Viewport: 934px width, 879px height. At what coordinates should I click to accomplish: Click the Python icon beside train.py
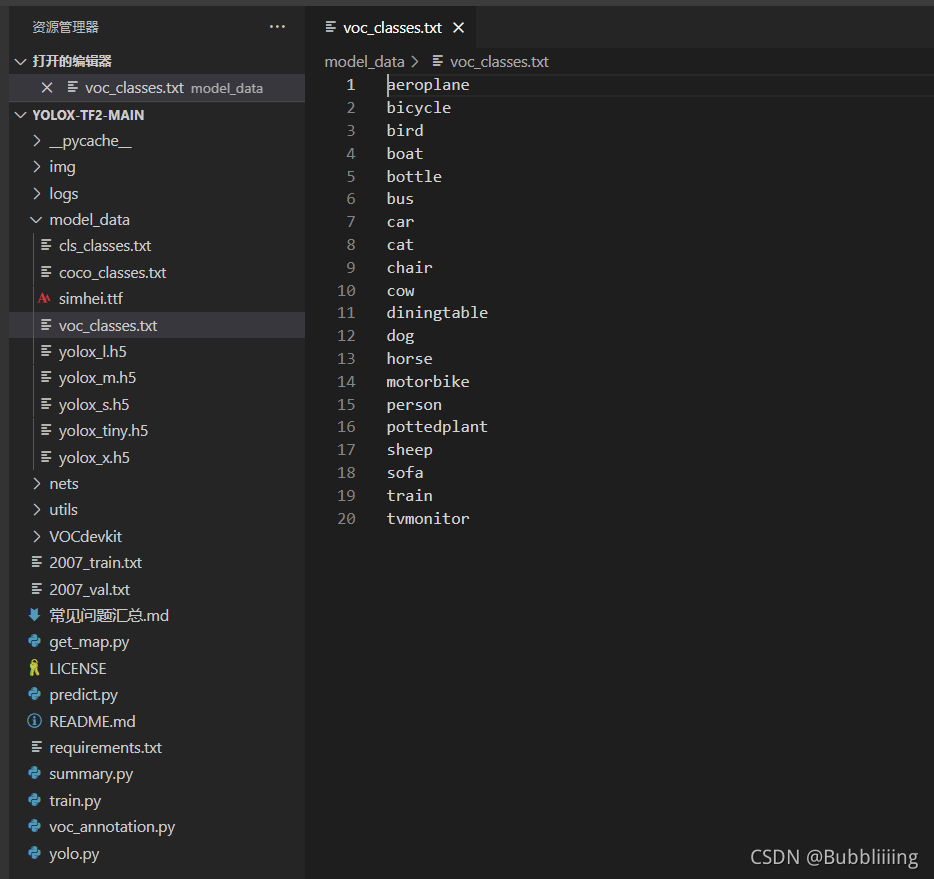[x=35, y=800]
